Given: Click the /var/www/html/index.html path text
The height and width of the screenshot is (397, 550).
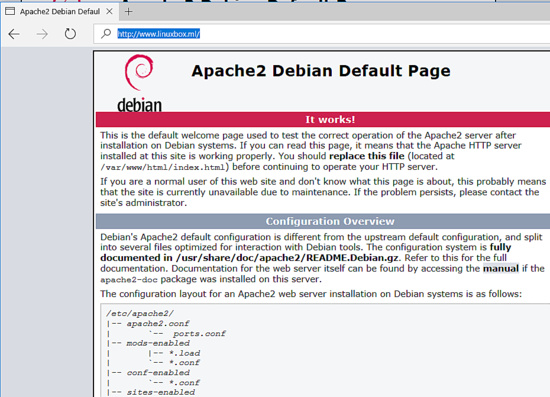Looking at the screenshot, I should [163, 167].
